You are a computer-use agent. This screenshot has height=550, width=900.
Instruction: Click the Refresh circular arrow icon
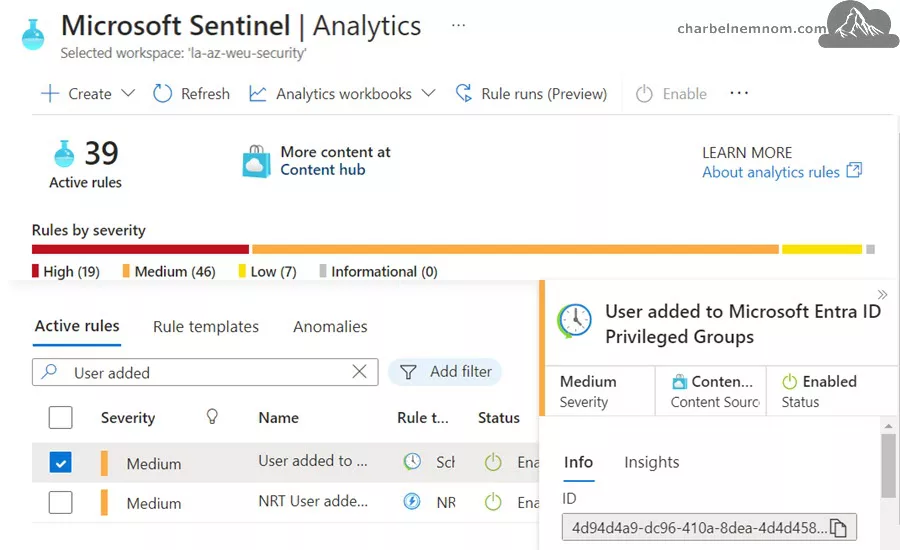point(162,94)
